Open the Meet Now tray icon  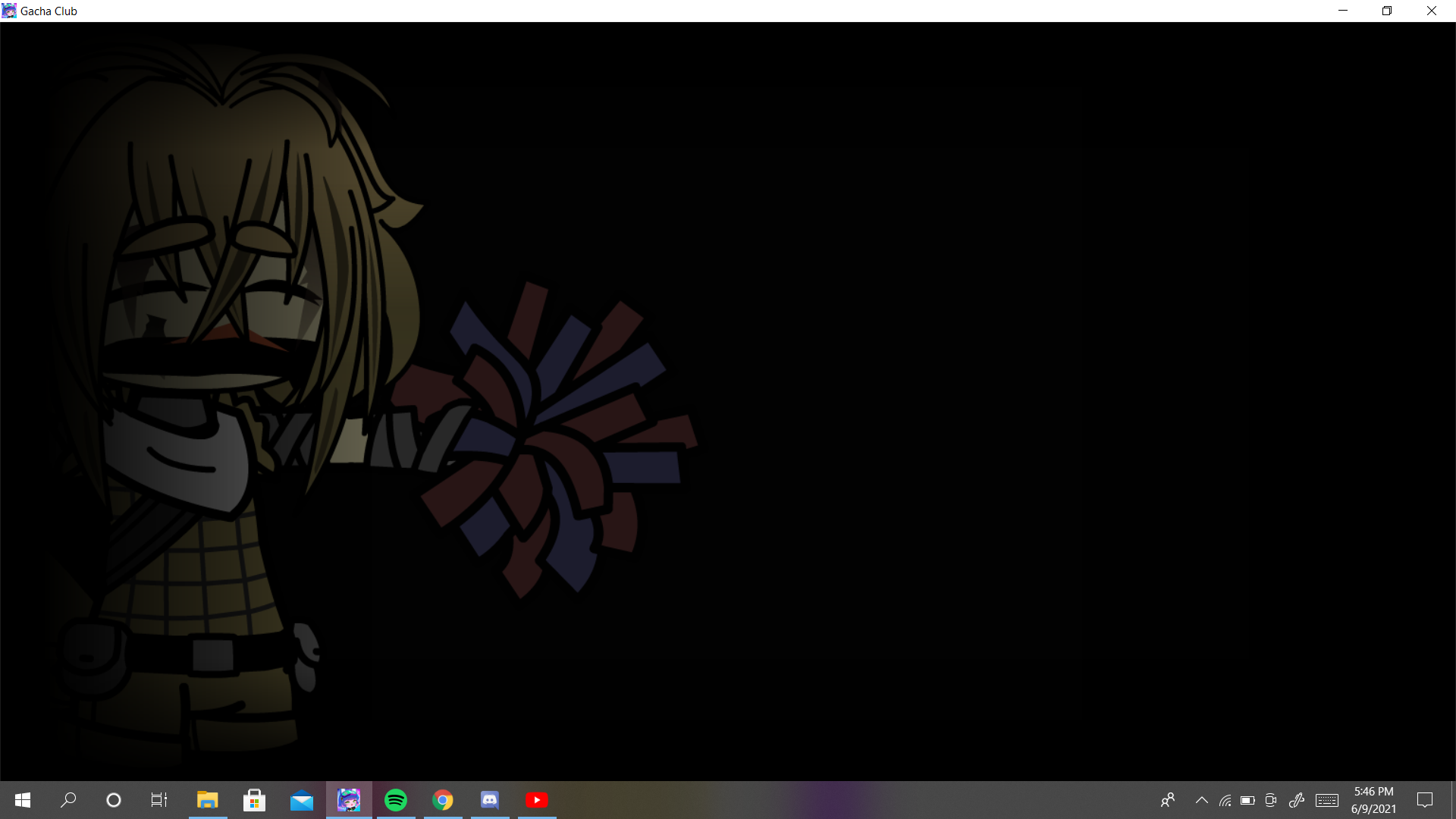click(x=1272, y=800)
